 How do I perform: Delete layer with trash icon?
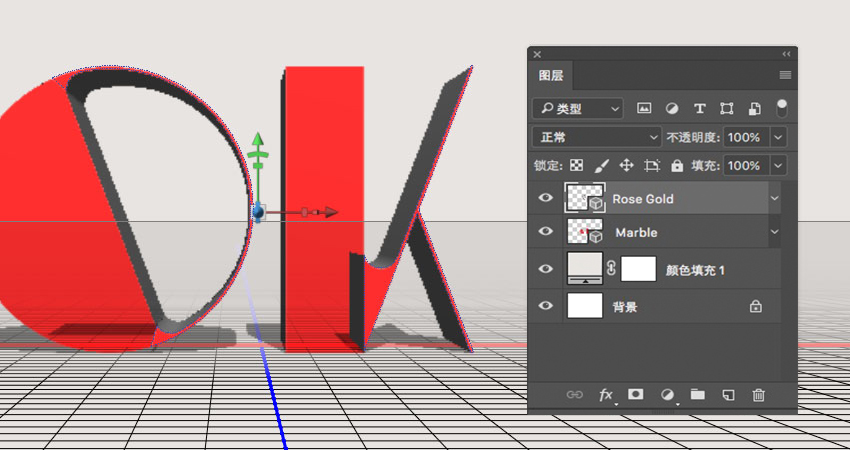758,395
